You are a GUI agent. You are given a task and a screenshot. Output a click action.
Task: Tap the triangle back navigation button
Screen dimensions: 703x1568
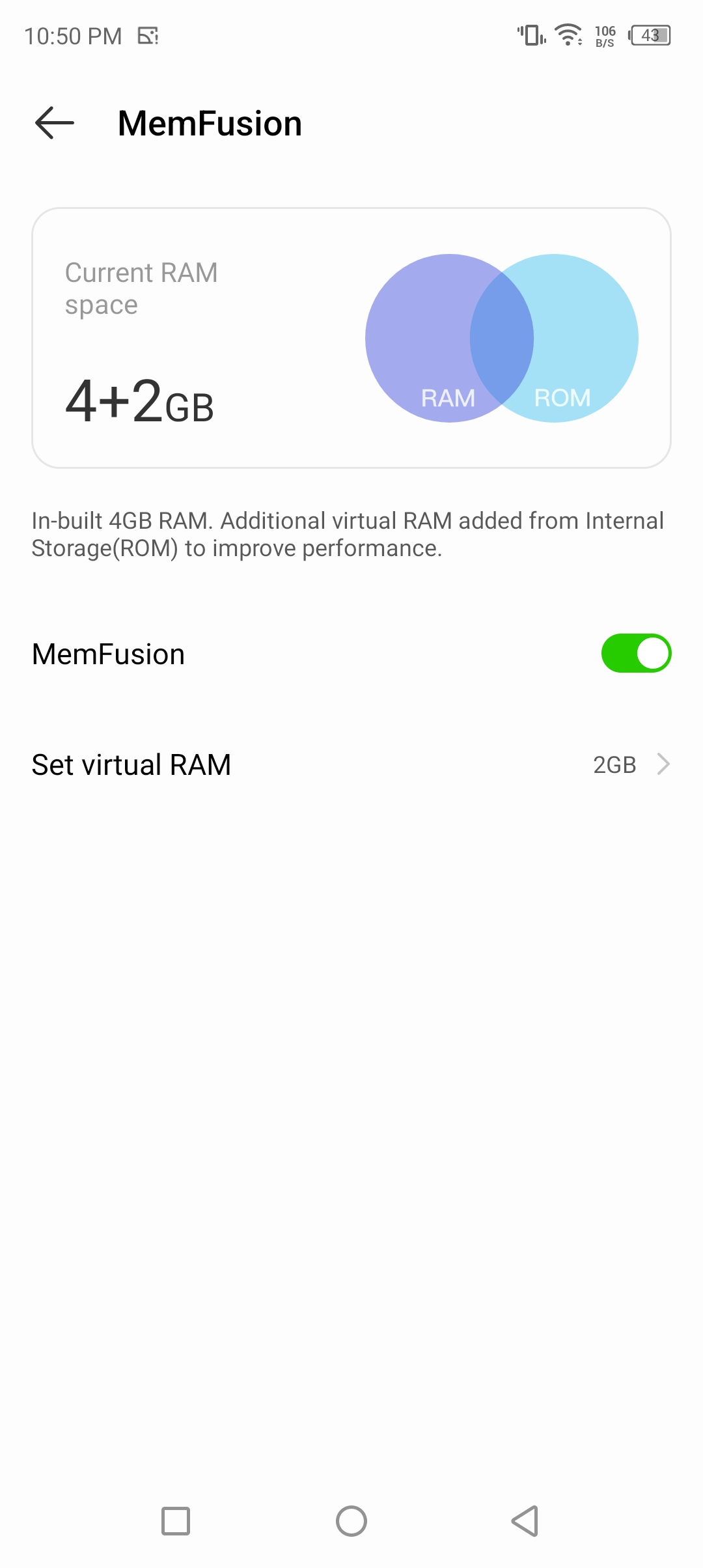coord(525,1521)
